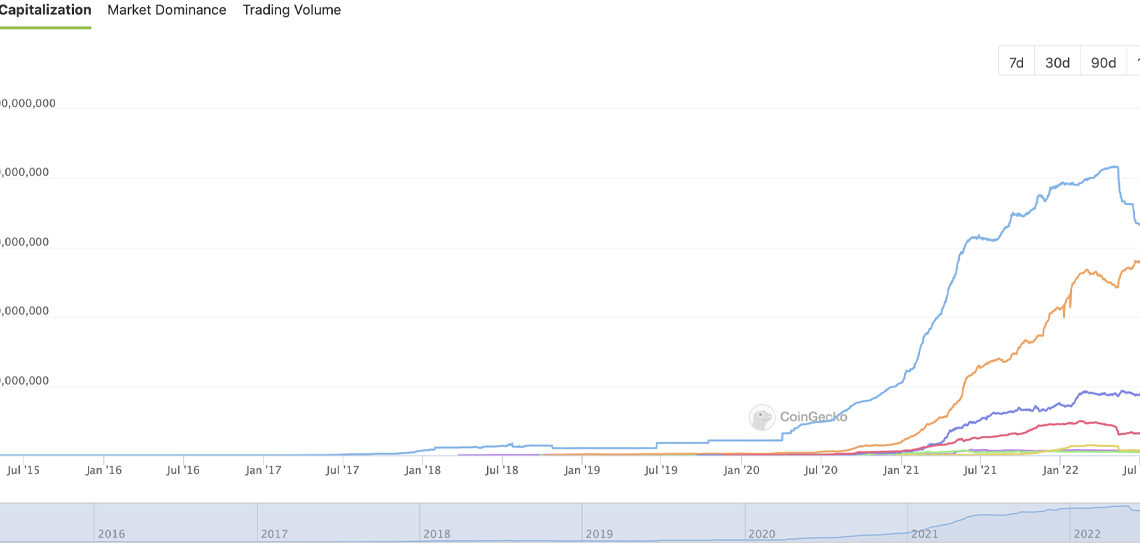
Task: Open the Trading Volume tab
Action: (291, 10)
